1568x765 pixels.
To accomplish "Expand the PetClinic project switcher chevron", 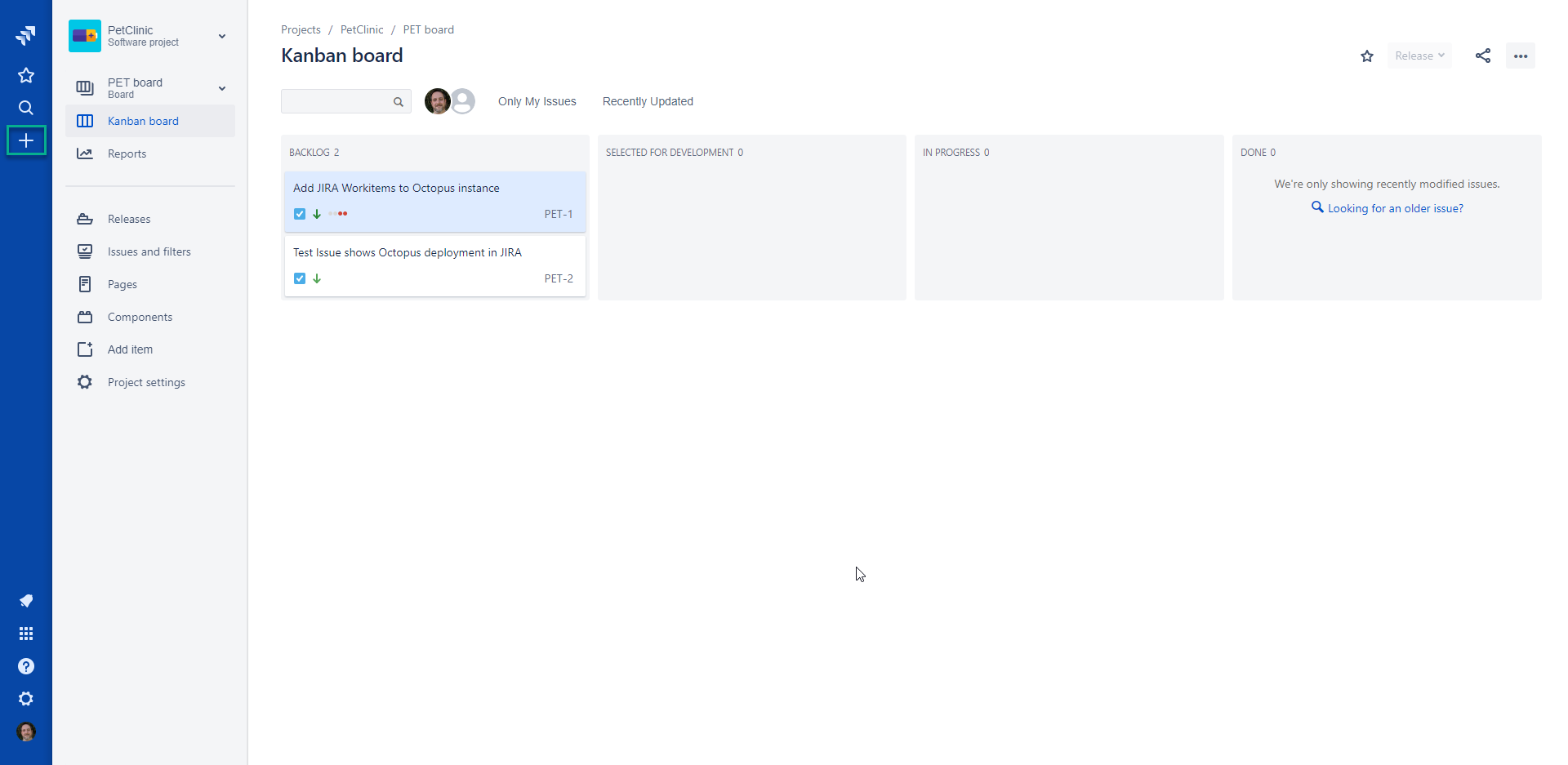I will 222,36.
